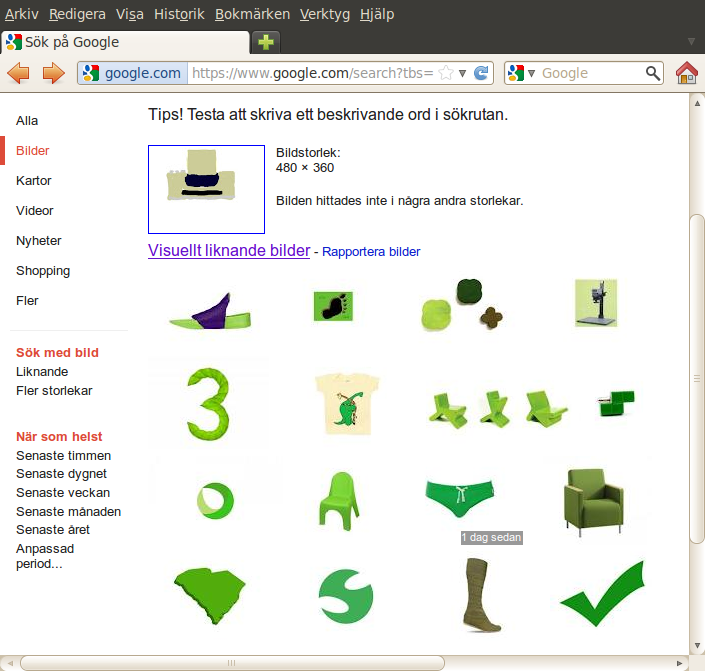Click Fler storlekar filter
Image resolution: width=705 pixels, height=671 pixels.
(54, 390)
